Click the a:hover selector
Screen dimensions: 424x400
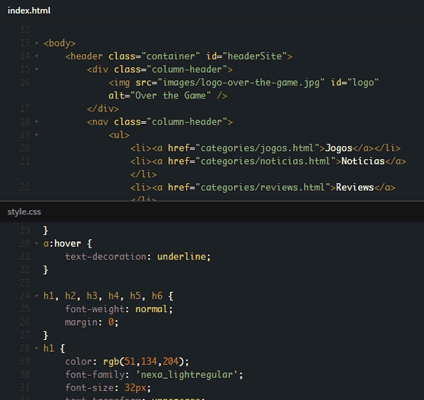[x=62, y=244]
